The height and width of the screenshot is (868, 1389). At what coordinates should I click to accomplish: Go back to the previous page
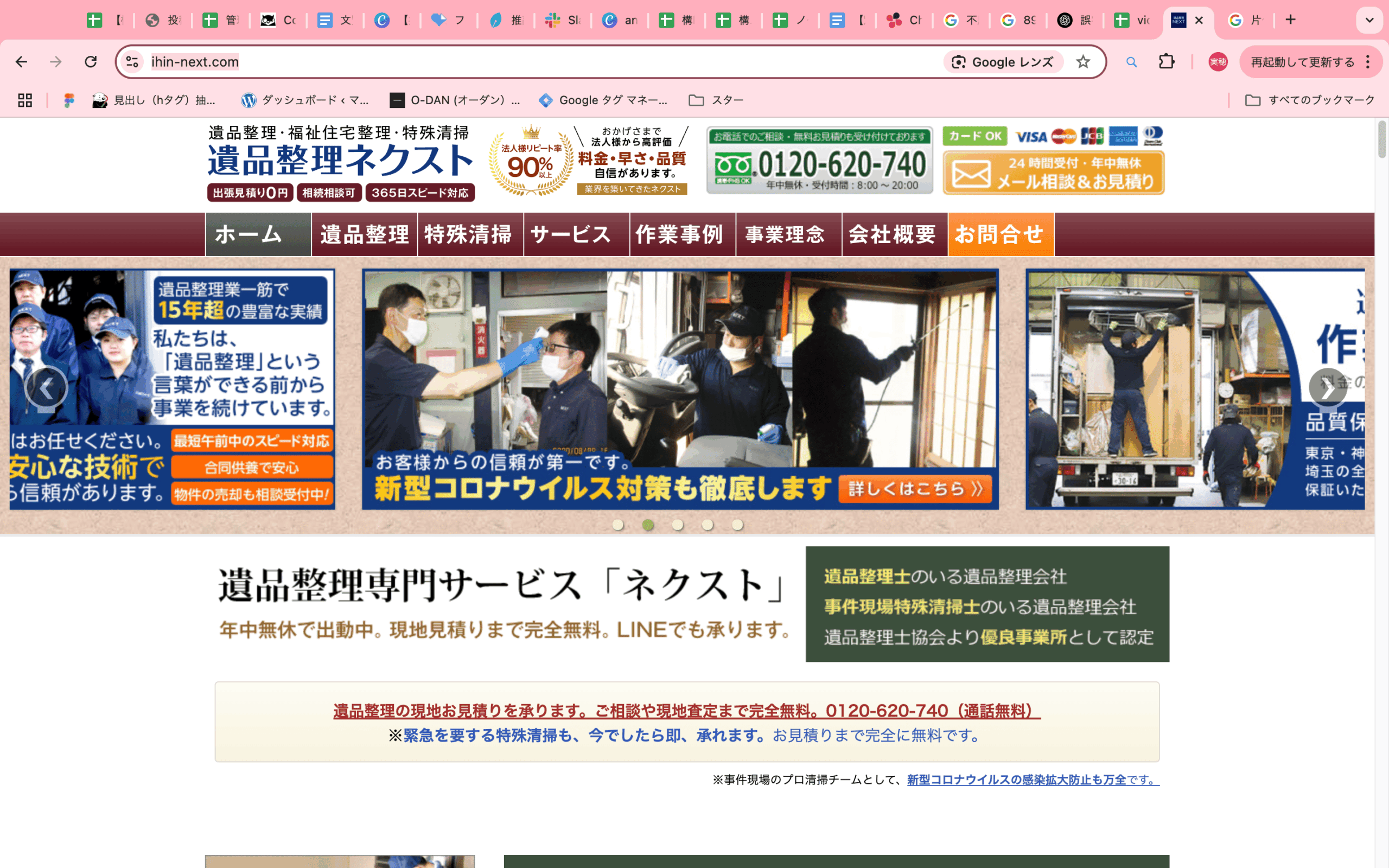21,61
